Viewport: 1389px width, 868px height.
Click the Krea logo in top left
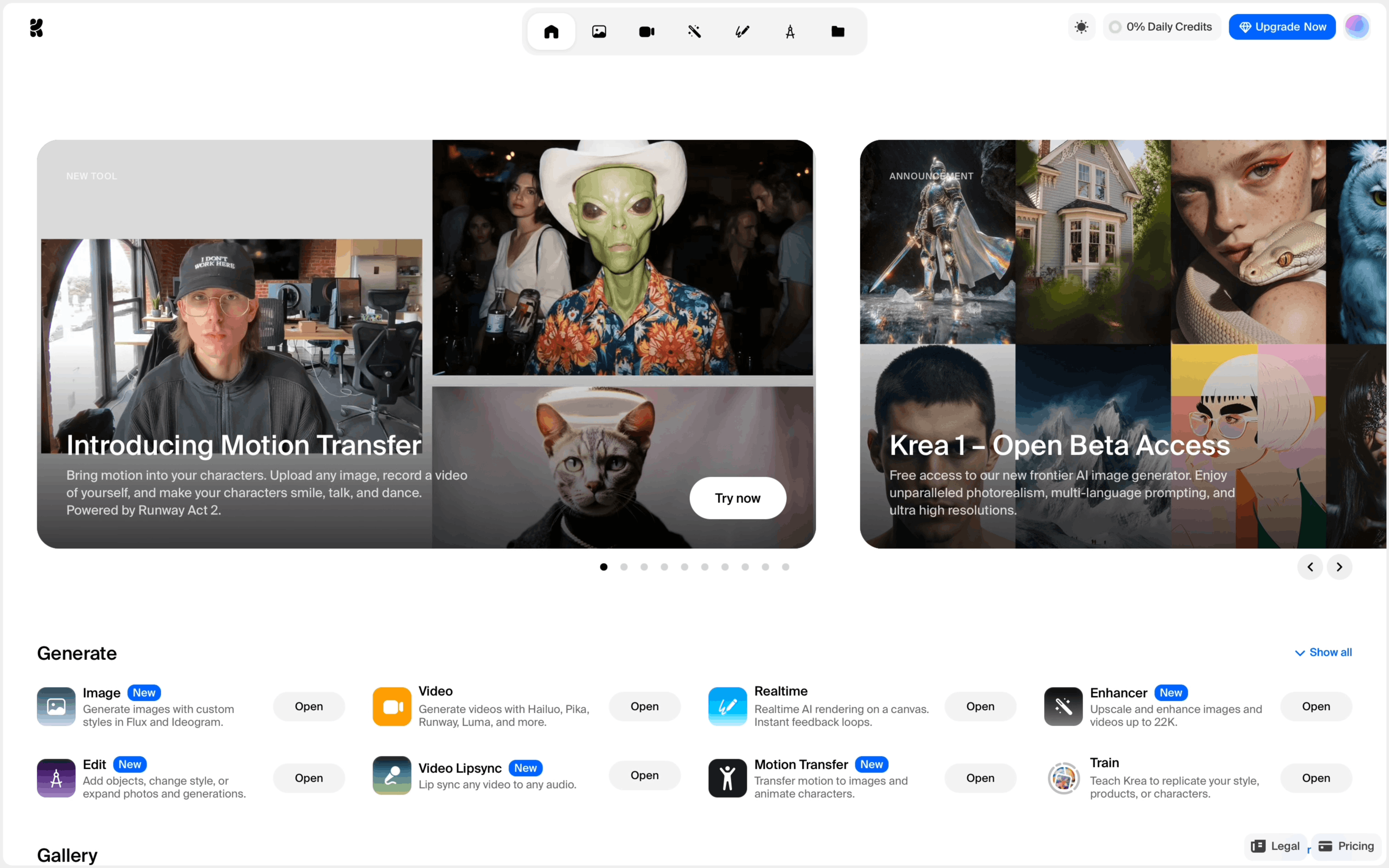(36, 28)
